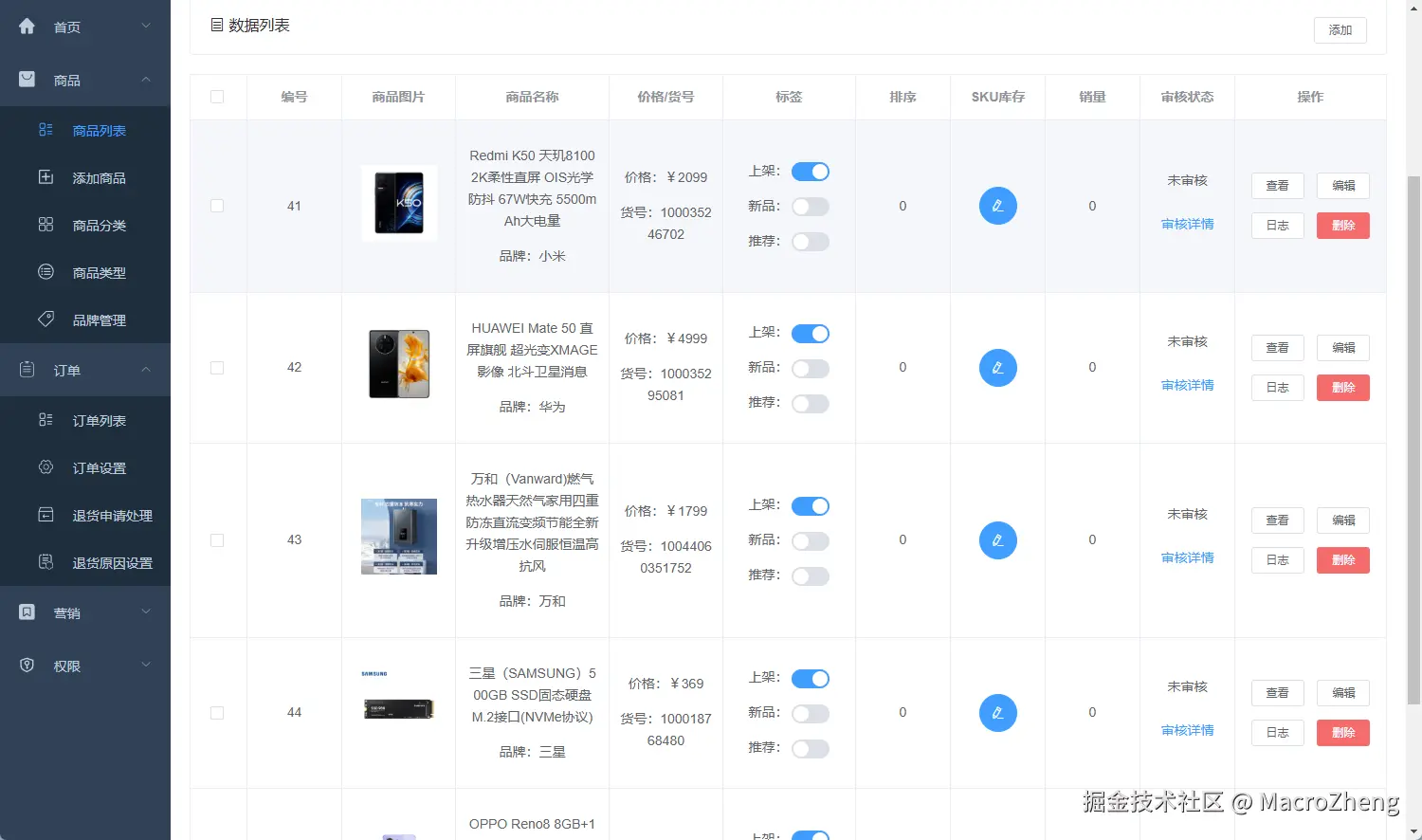Image resolution: width=1422 pixels, height=840 pixels.
Task: Collapse the 订单 menu chevron
Action: tap(146, 369)
